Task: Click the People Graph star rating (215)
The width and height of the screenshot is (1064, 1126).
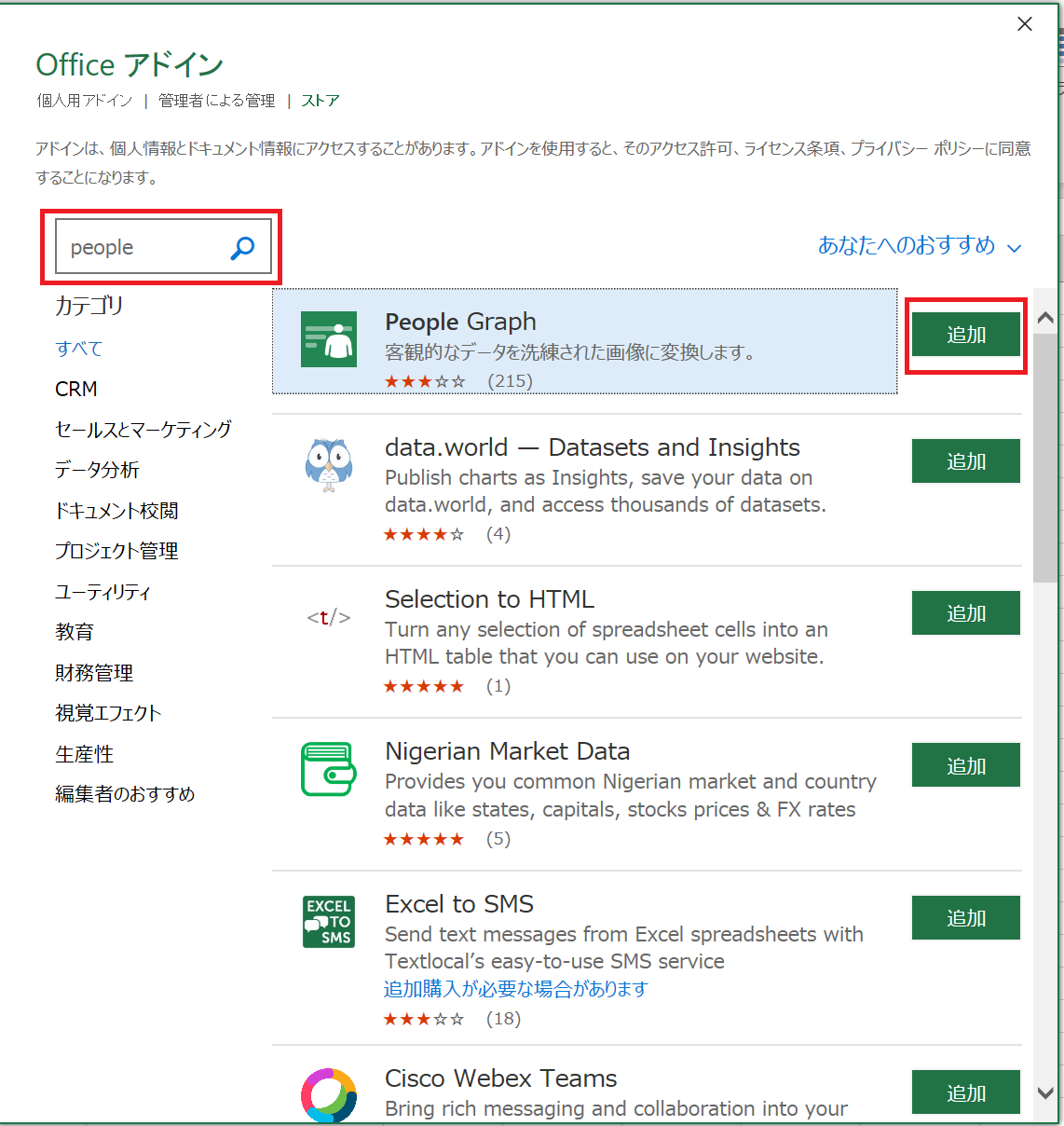Action: click(458, 381)
